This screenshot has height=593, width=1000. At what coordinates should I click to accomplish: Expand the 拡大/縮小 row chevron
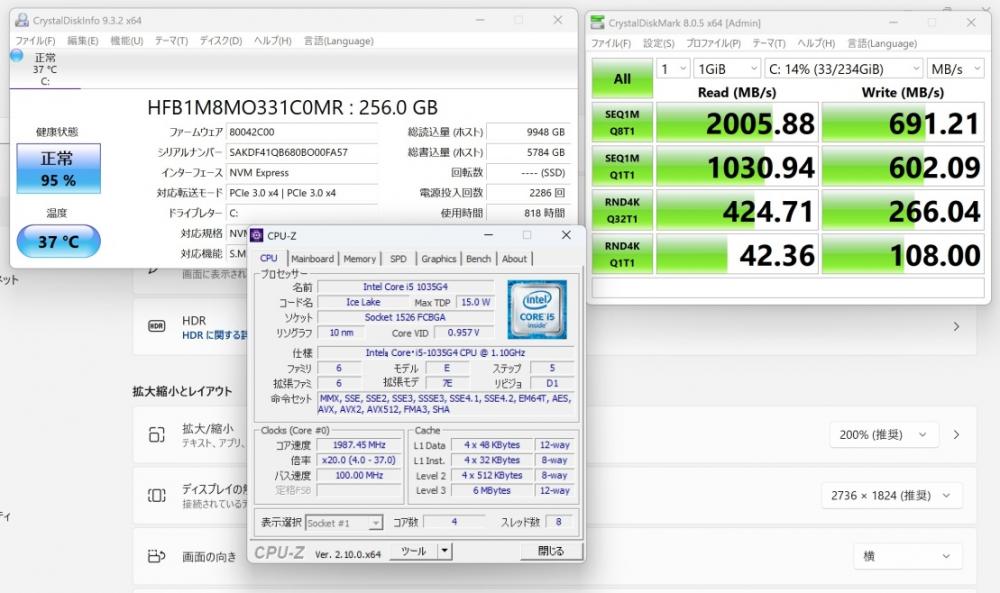956,435
